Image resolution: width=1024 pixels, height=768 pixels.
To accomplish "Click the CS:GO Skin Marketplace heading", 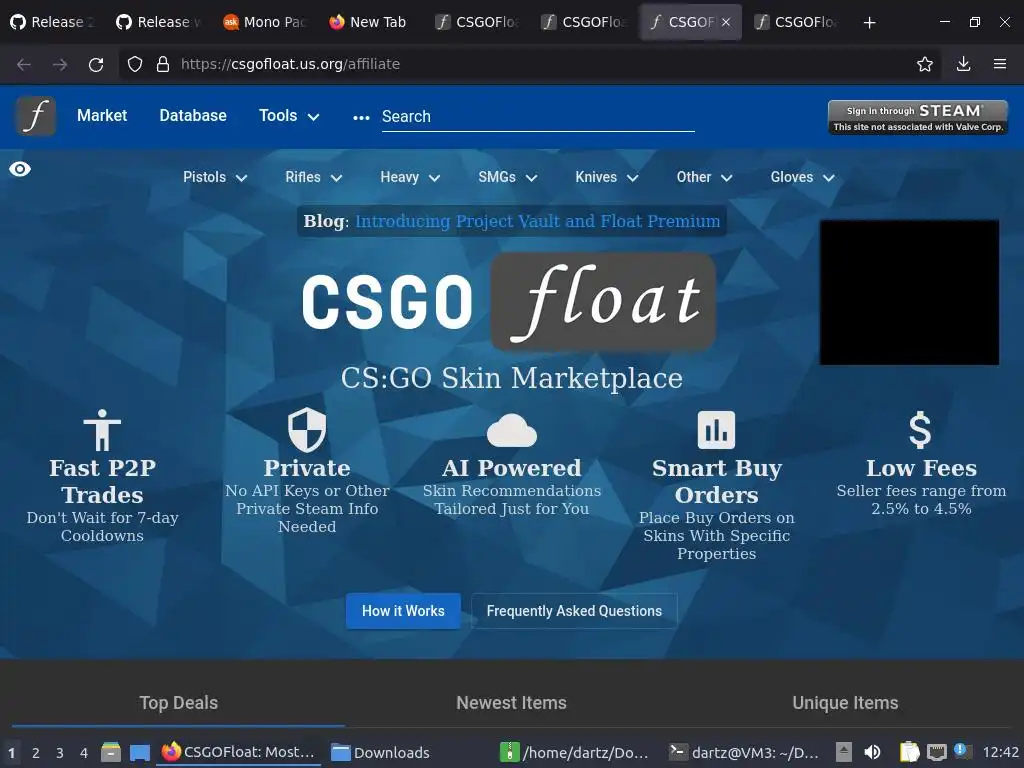I will pos(512,378).
